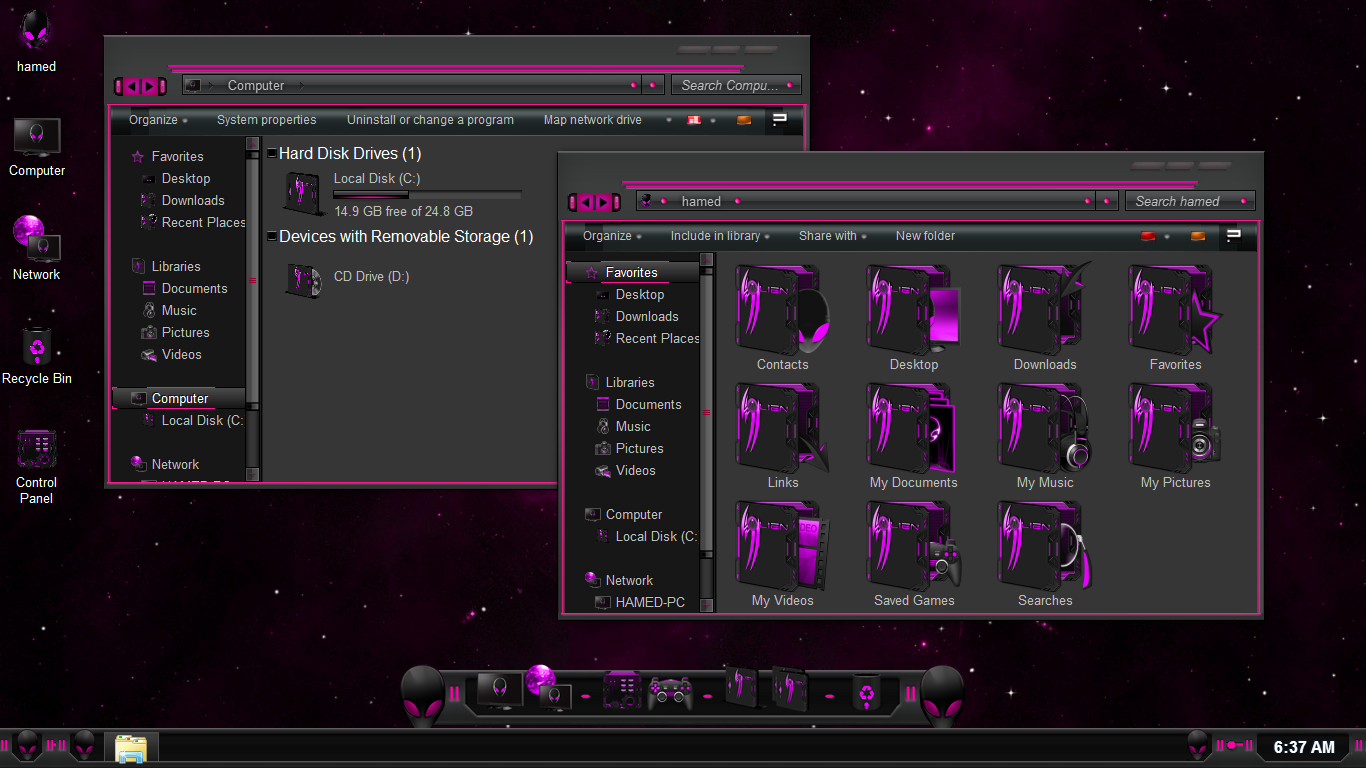Click Uninstall or change a program
Viewport: 1366px width, 768px height.
click(430, 120)
